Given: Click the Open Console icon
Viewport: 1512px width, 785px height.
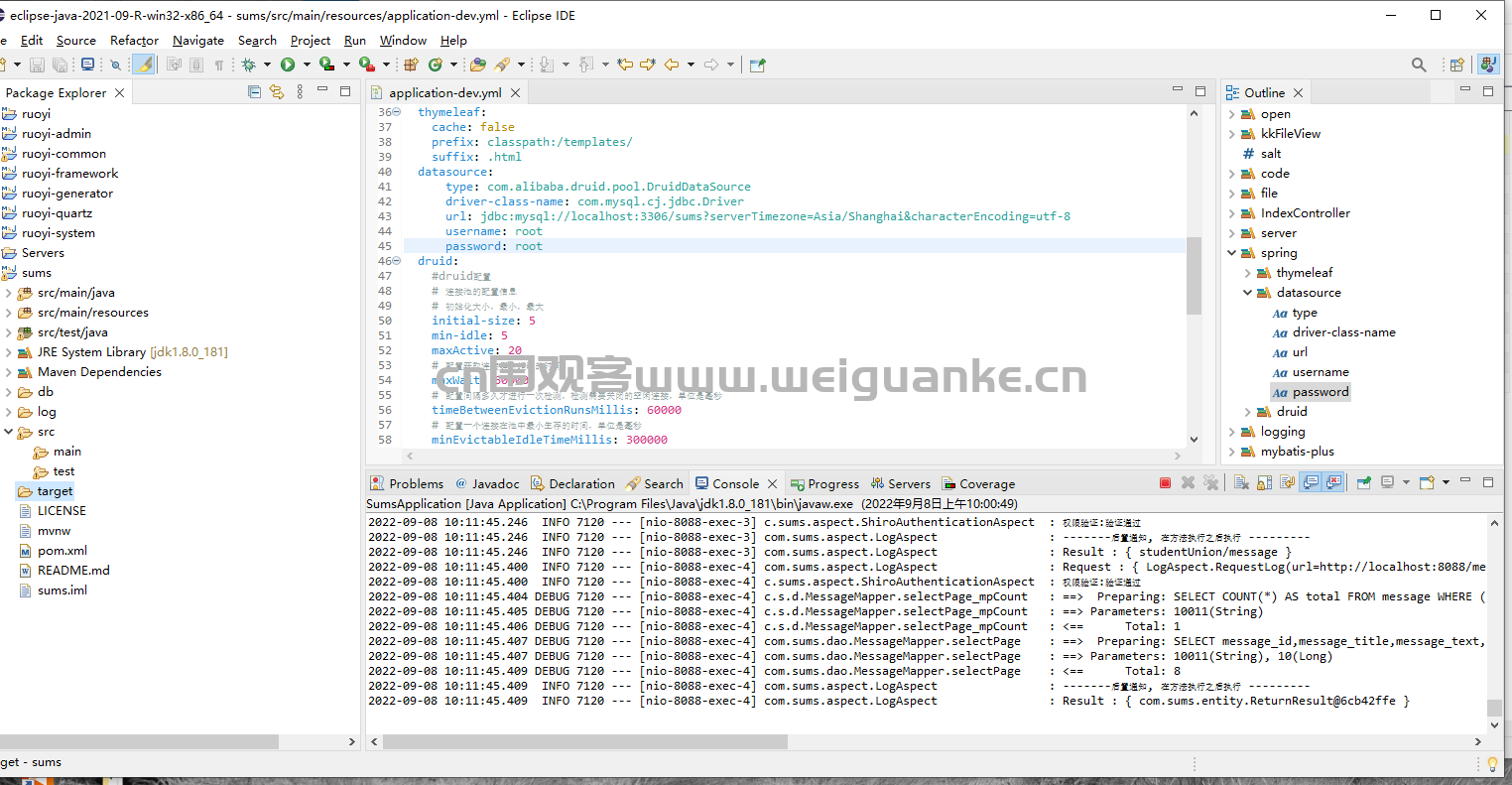Looking at the screenshot, I should tap(1428, 482).
